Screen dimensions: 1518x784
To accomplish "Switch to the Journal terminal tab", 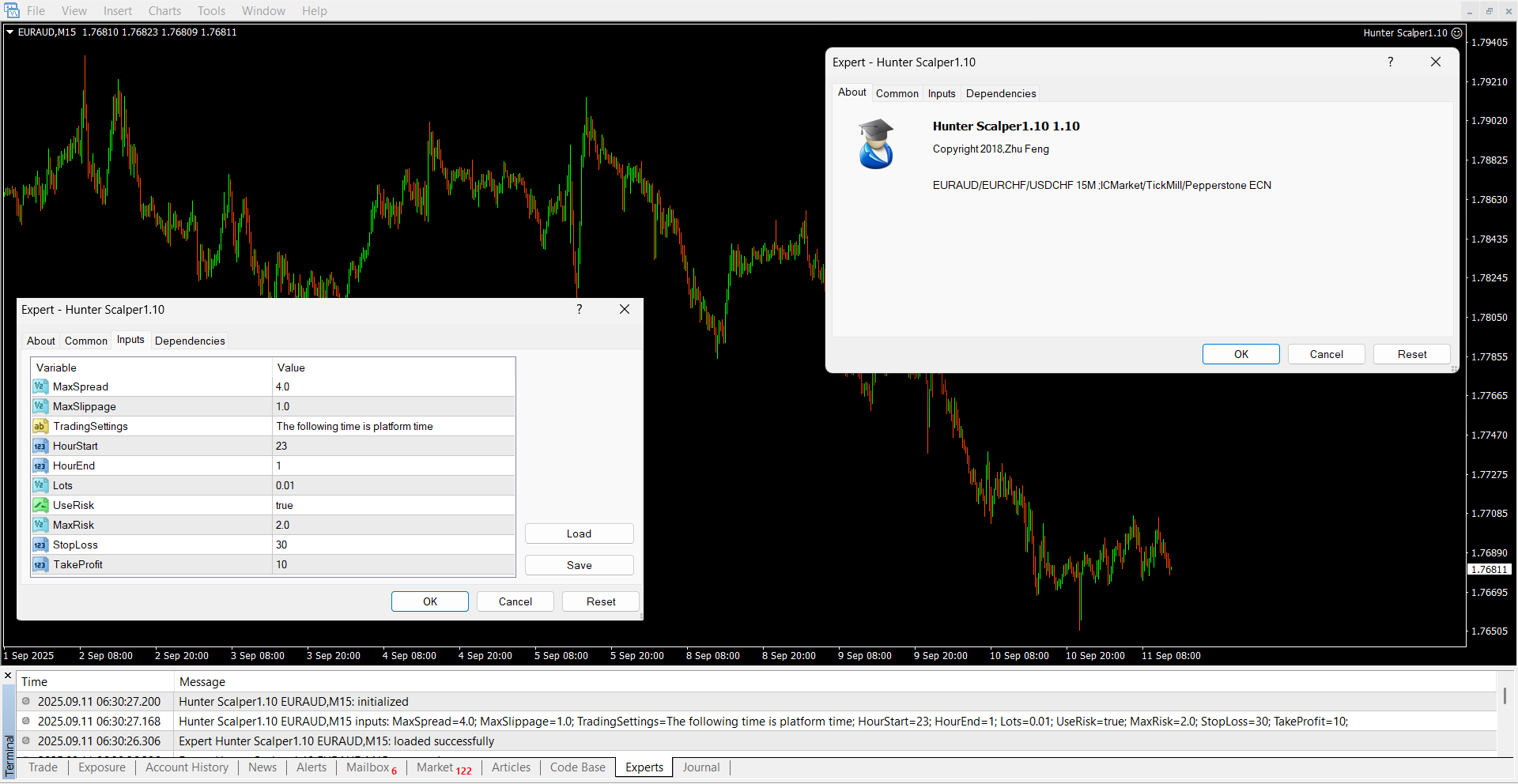I will click(700, 767).
